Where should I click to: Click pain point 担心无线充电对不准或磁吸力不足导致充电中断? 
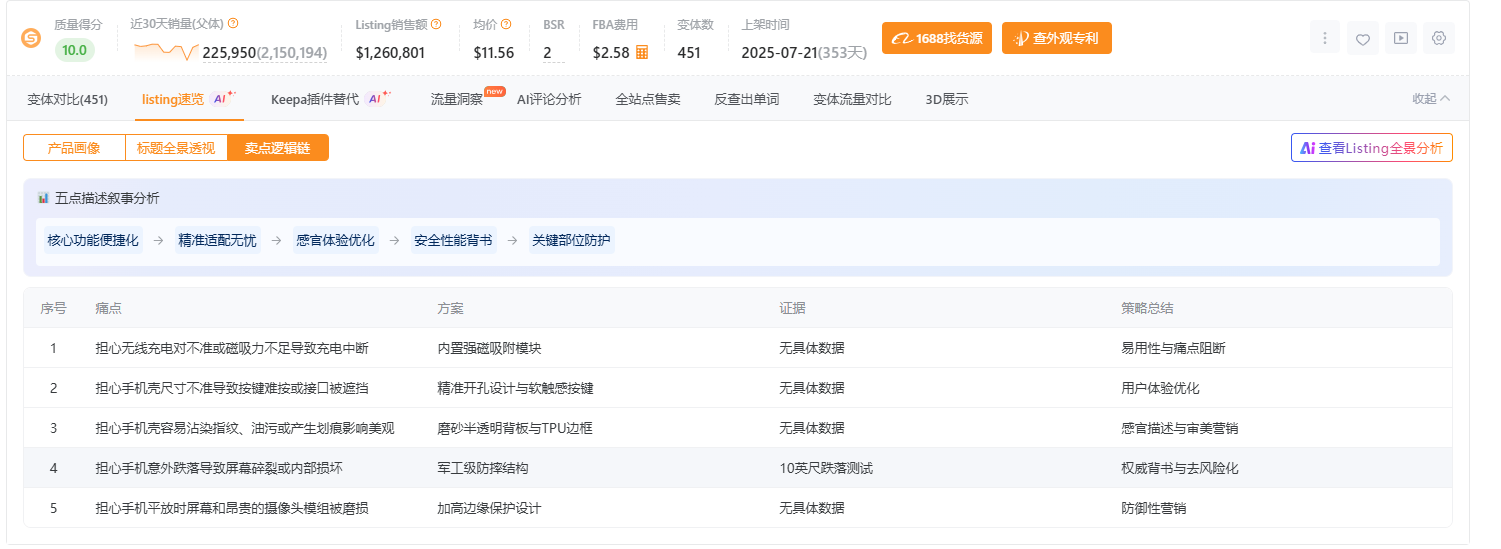coord(232,348)
